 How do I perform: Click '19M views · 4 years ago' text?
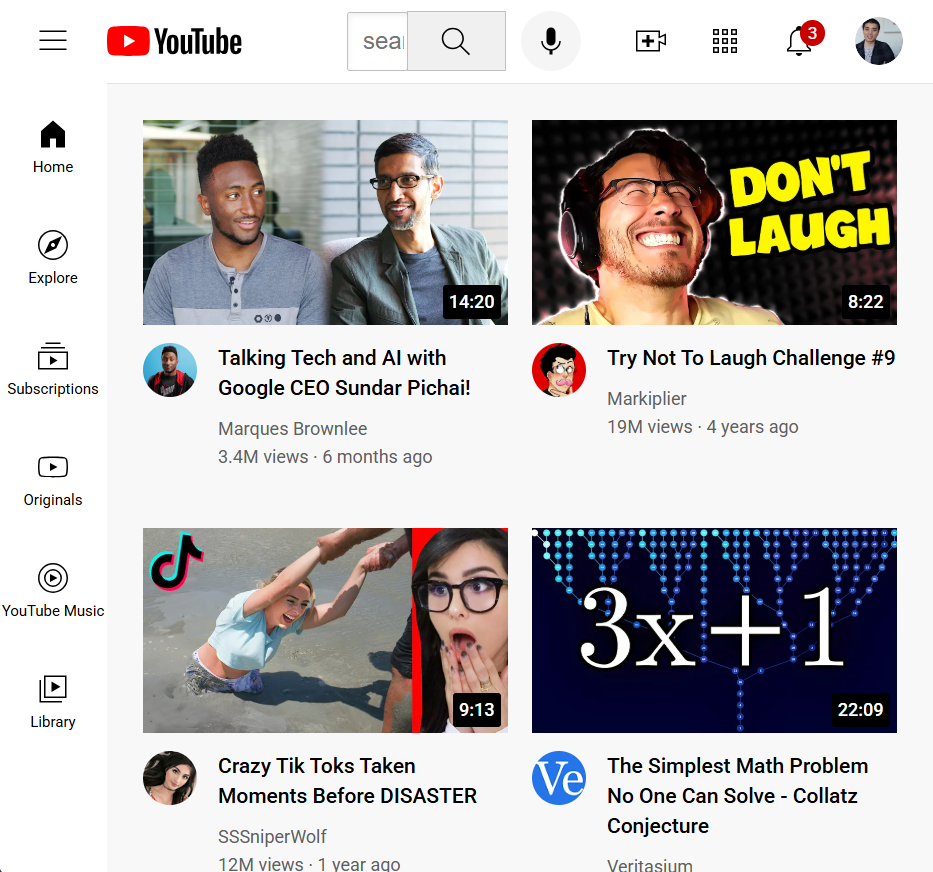702,427
